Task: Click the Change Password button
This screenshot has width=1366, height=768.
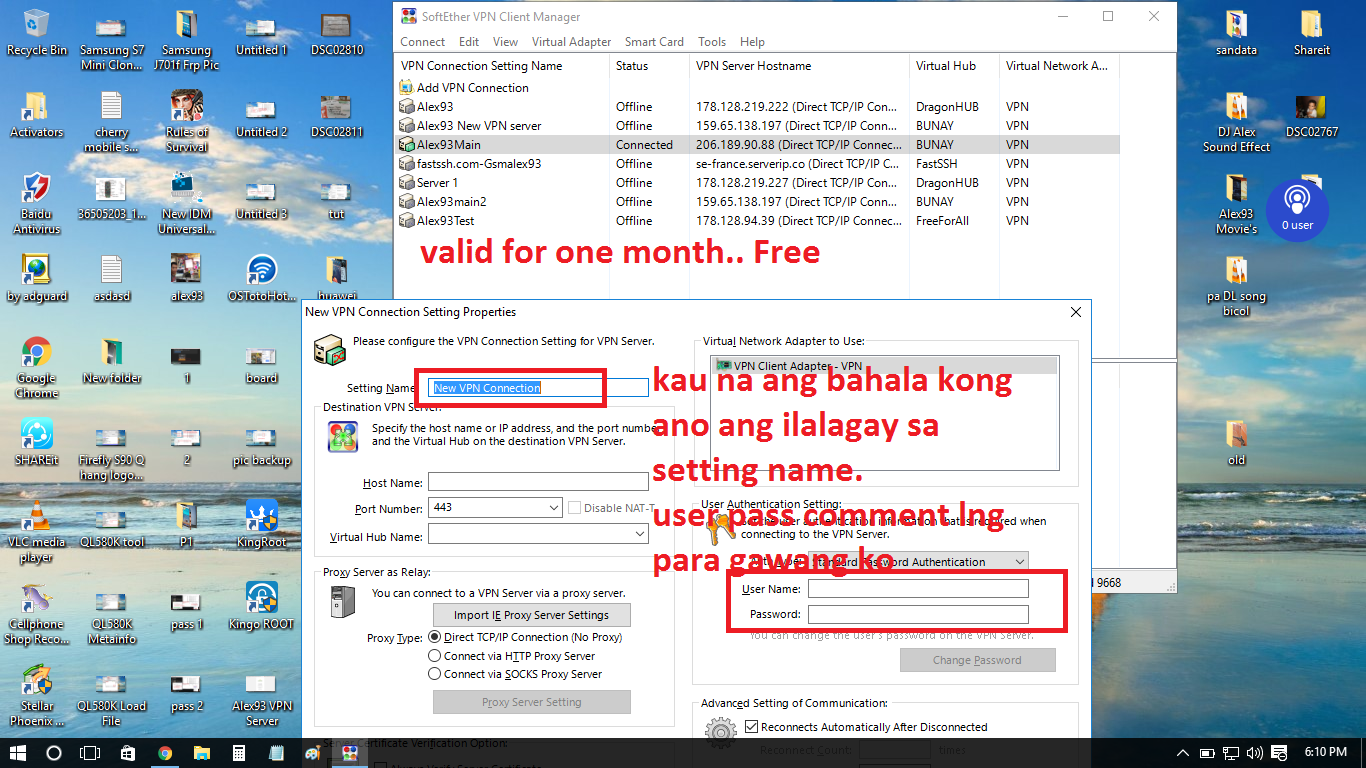Action: pyautogui.click(x=977, y=660)
